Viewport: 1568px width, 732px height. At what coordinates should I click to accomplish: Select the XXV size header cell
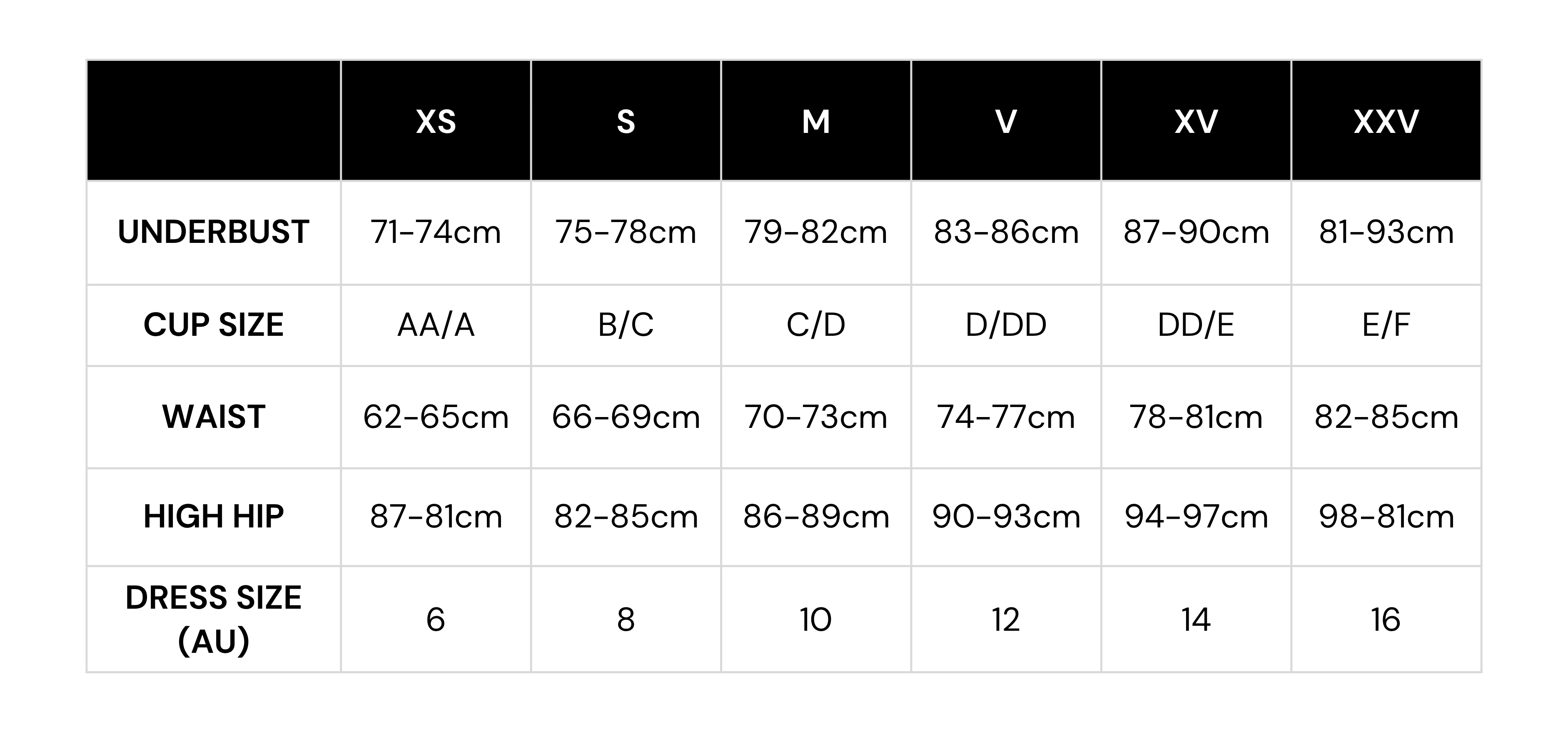coord(1386,121)
